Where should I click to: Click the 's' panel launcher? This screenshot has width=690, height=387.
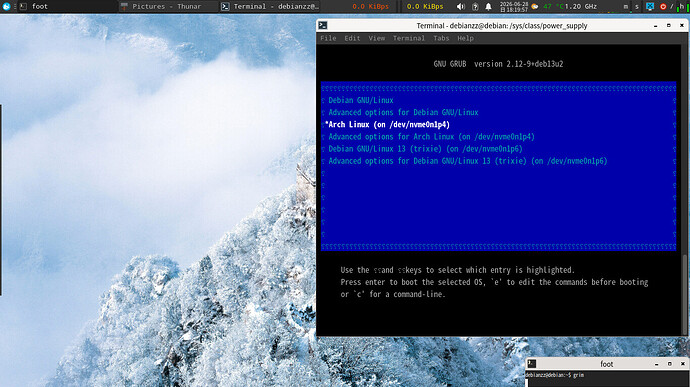tap(636, 6)
